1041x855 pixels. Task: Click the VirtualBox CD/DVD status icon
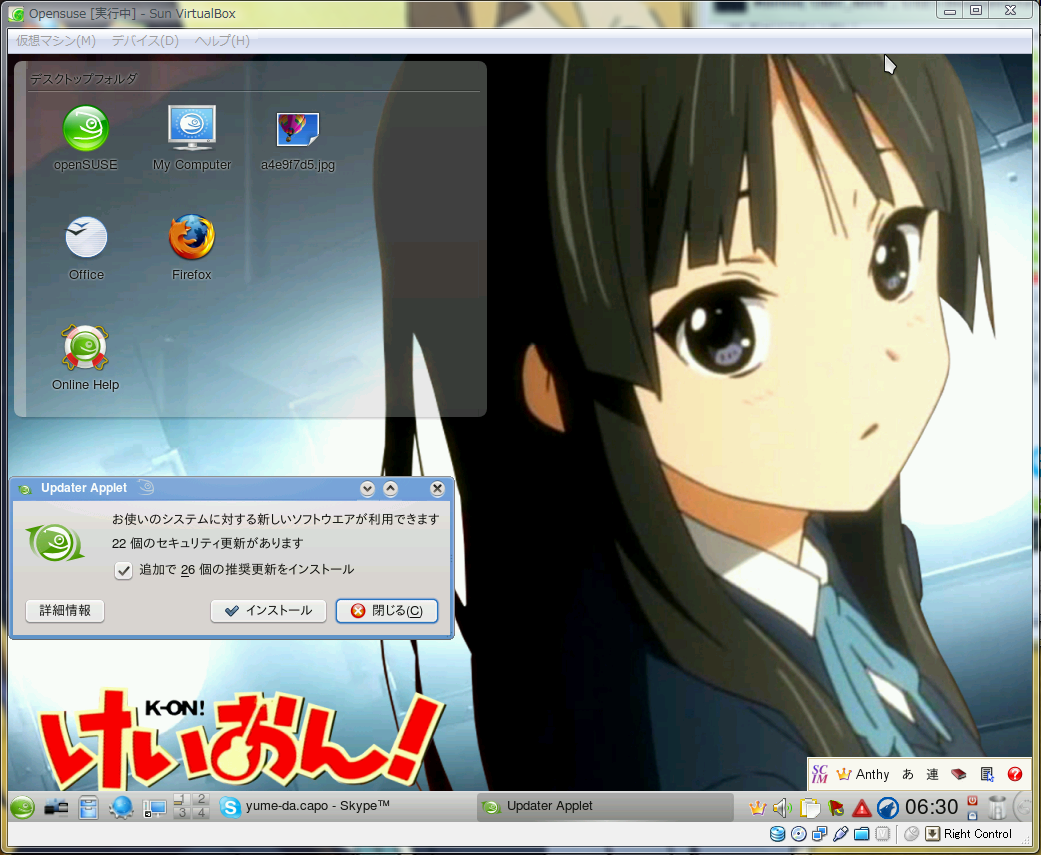(799, 834)
